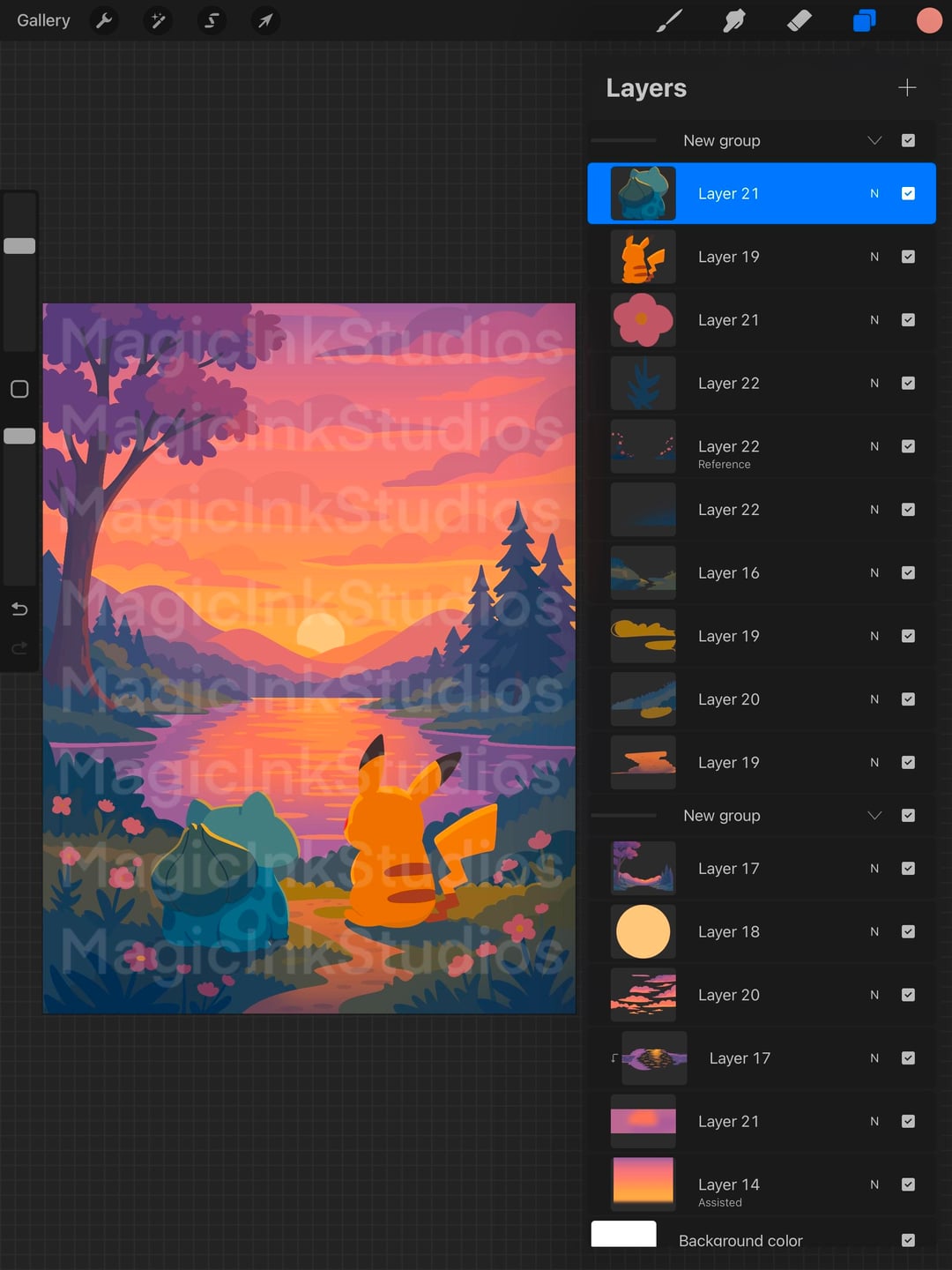
Task: Collapse the second New group chevron
Action: (874, 815)
